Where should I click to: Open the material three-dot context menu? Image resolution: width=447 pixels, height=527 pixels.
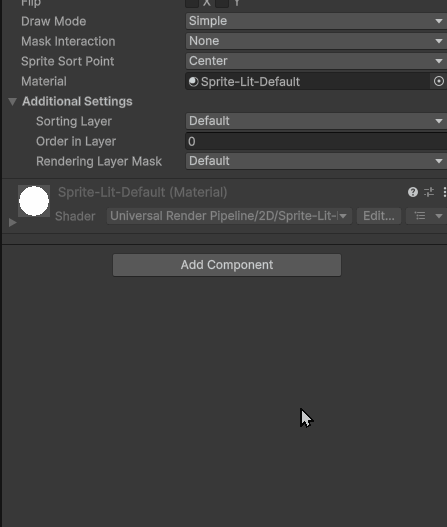tap(445, 192)
